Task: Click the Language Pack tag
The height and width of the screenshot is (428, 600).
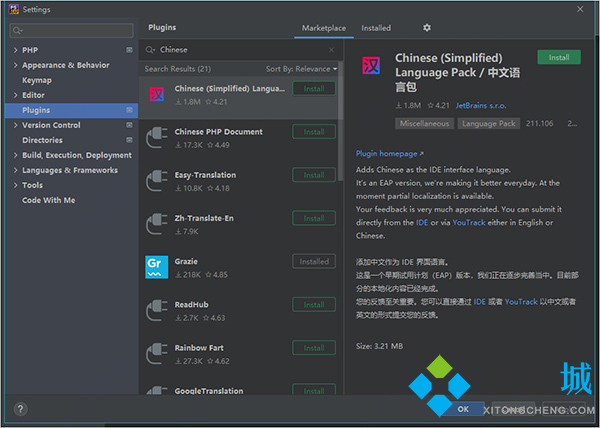Action: tap(489, 124)
